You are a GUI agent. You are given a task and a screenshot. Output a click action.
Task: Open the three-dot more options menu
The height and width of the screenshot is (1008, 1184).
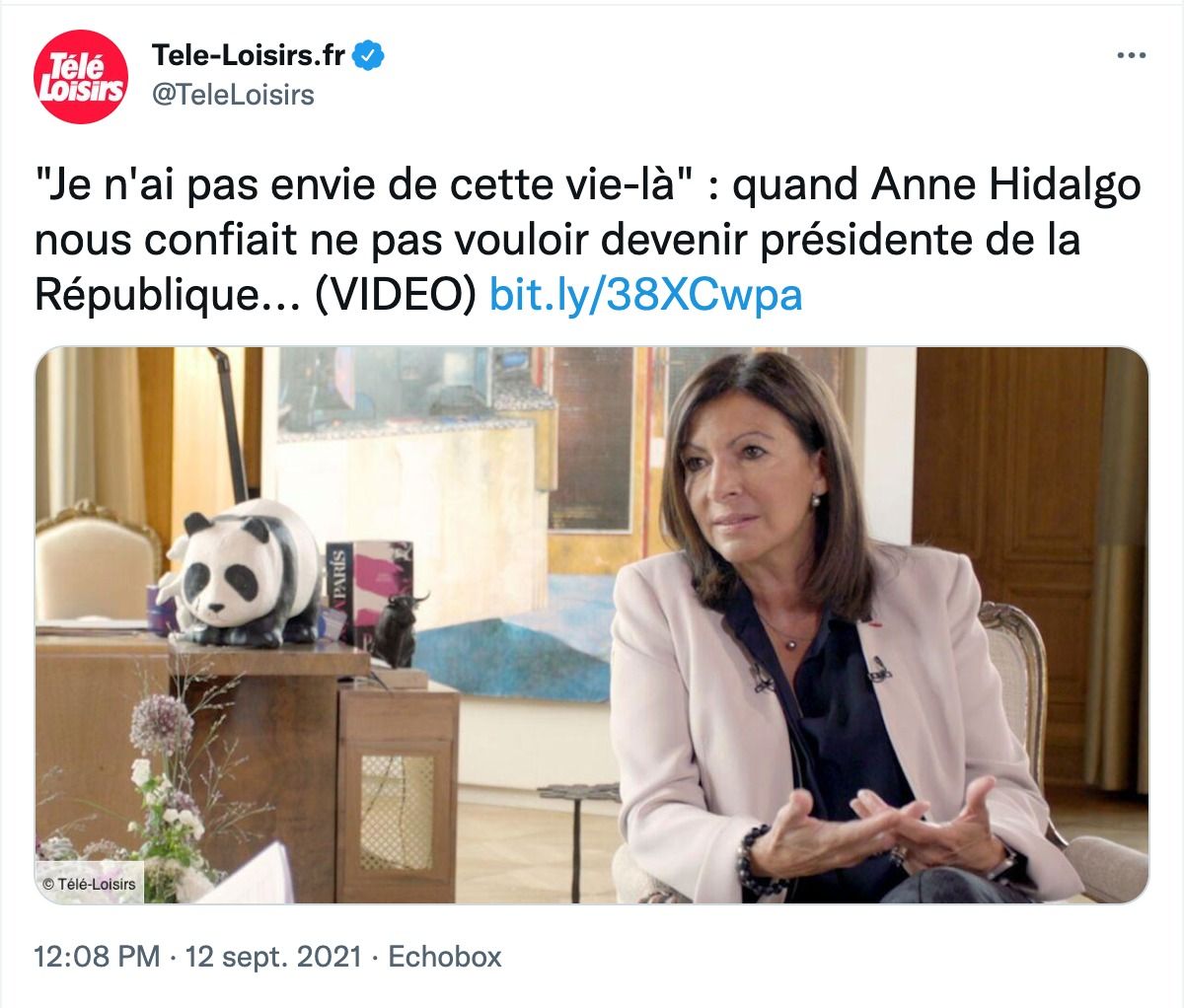1131,55
